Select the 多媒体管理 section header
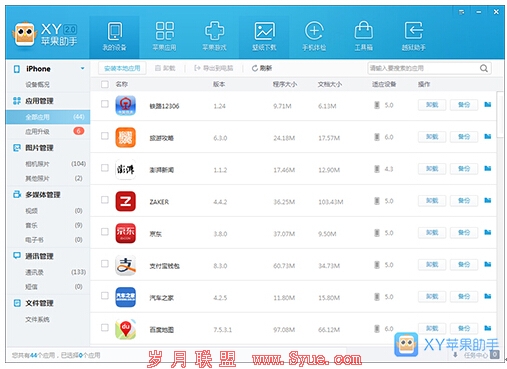This screenshot has height=369, width=507. click(43, 195)
